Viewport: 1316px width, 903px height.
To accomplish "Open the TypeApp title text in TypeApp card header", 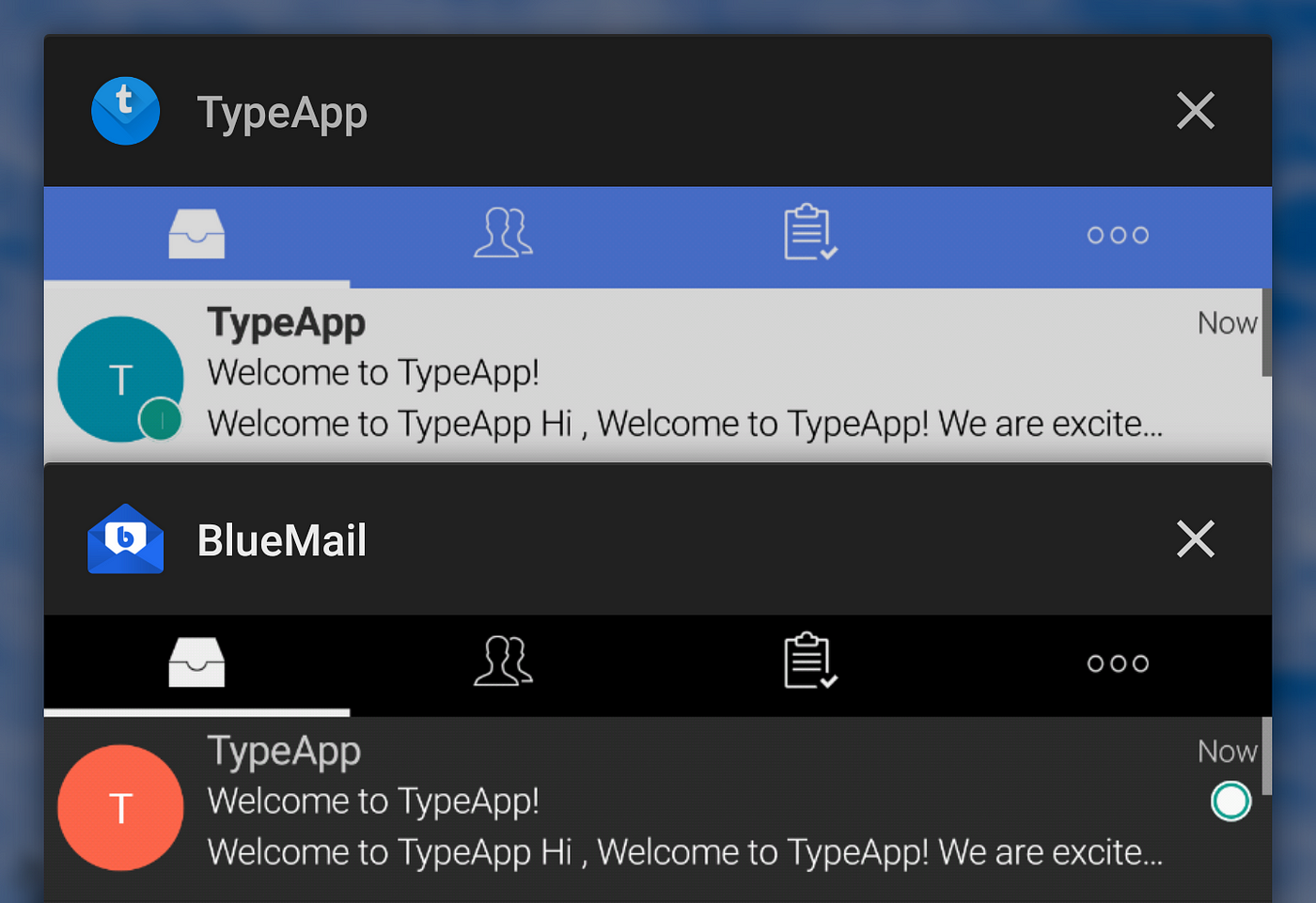I will (282, 114).
